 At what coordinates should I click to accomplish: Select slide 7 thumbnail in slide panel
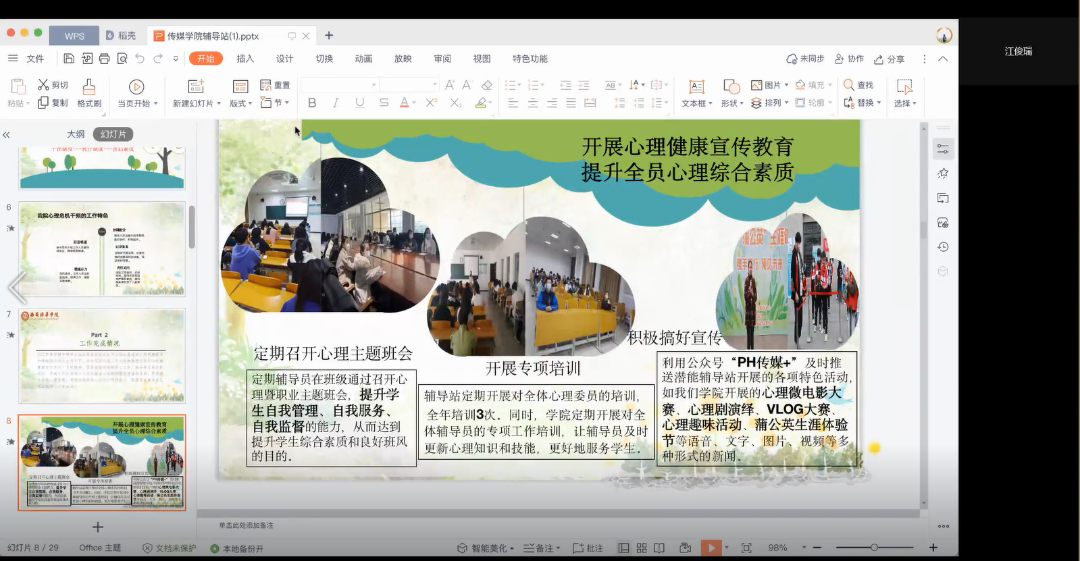tap(102, 356)
